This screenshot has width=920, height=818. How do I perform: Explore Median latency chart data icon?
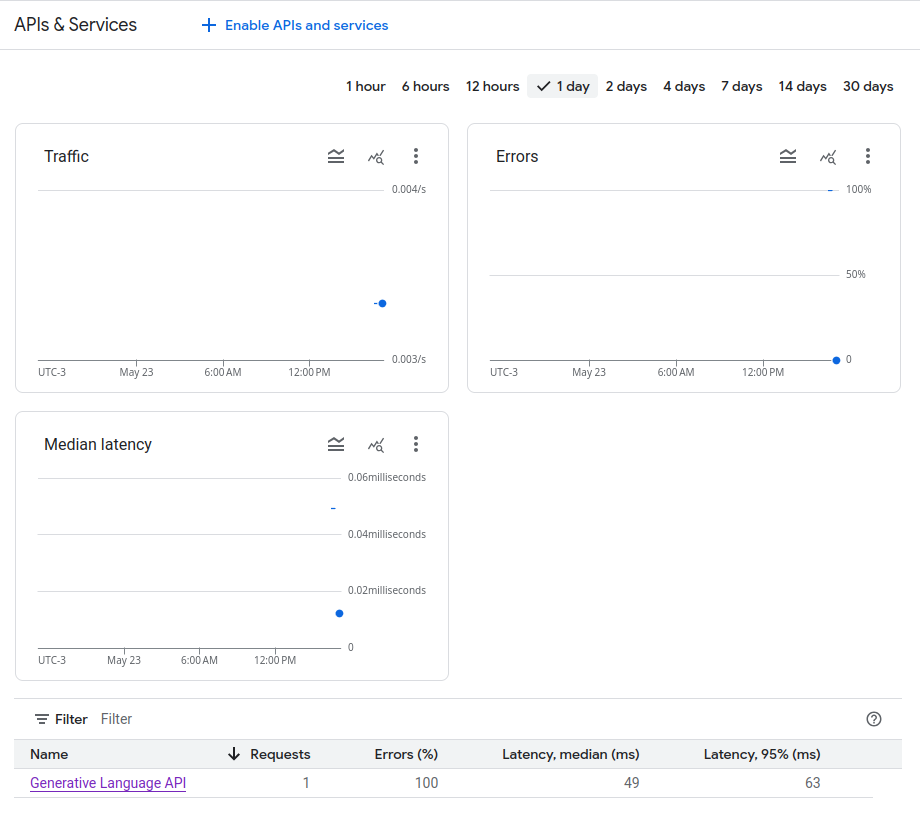pos(376,445)
